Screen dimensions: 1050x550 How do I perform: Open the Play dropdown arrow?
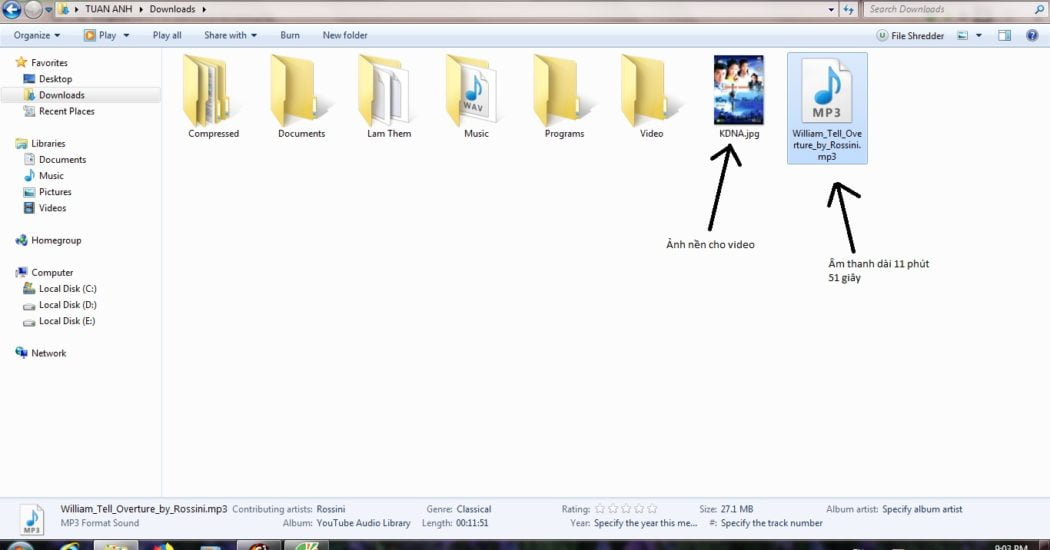[x=126, y=36]
